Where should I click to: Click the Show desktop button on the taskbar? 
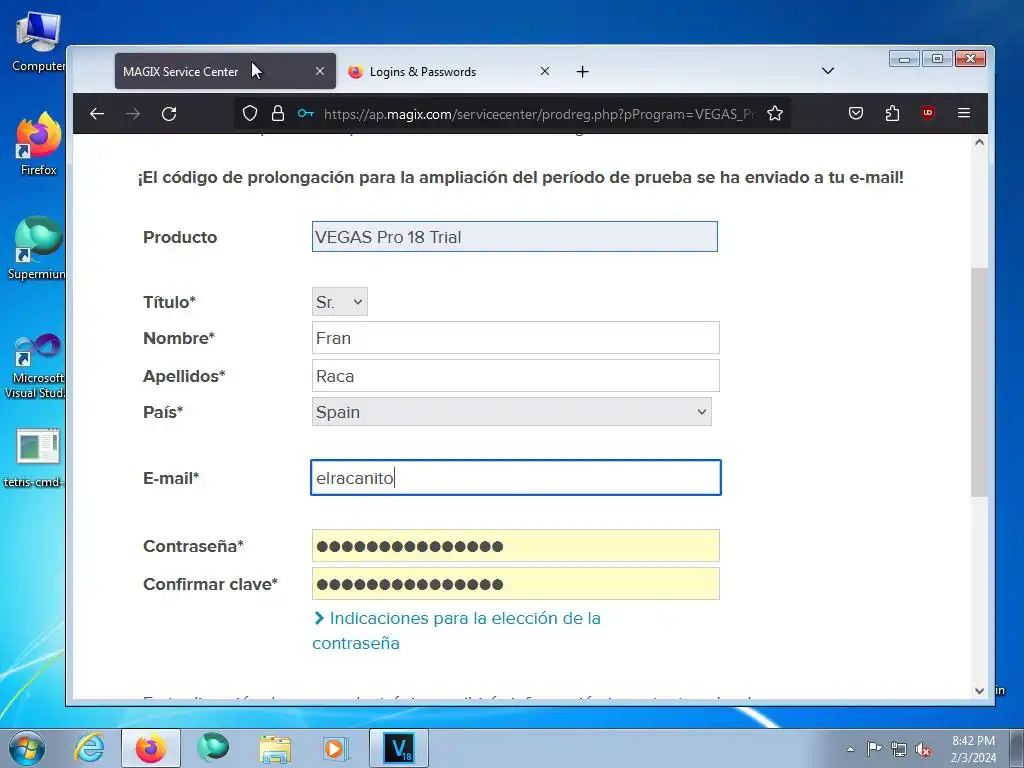(1017, 748)
